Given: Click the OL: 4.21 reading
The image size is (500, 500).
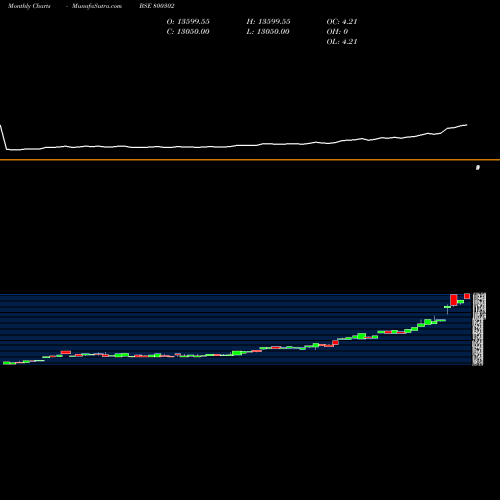Looking at the screenshot, I should pyautogui.click(x=342, y=41).
